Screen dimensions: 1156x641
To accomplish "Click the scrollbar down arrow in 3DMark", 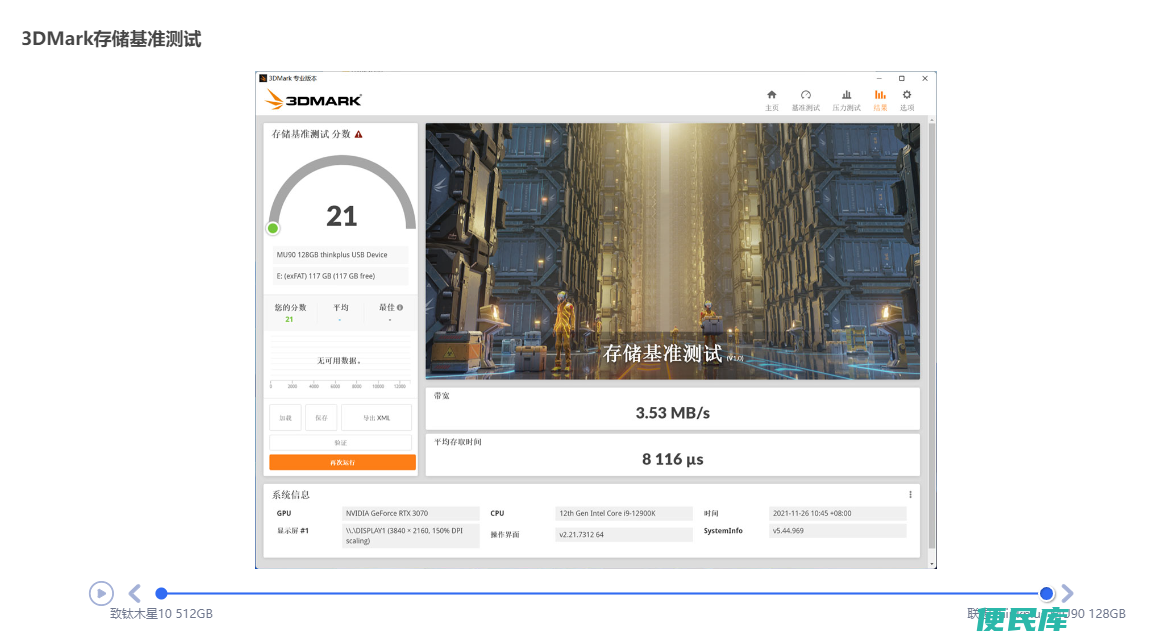I will [x=933, y=564].
